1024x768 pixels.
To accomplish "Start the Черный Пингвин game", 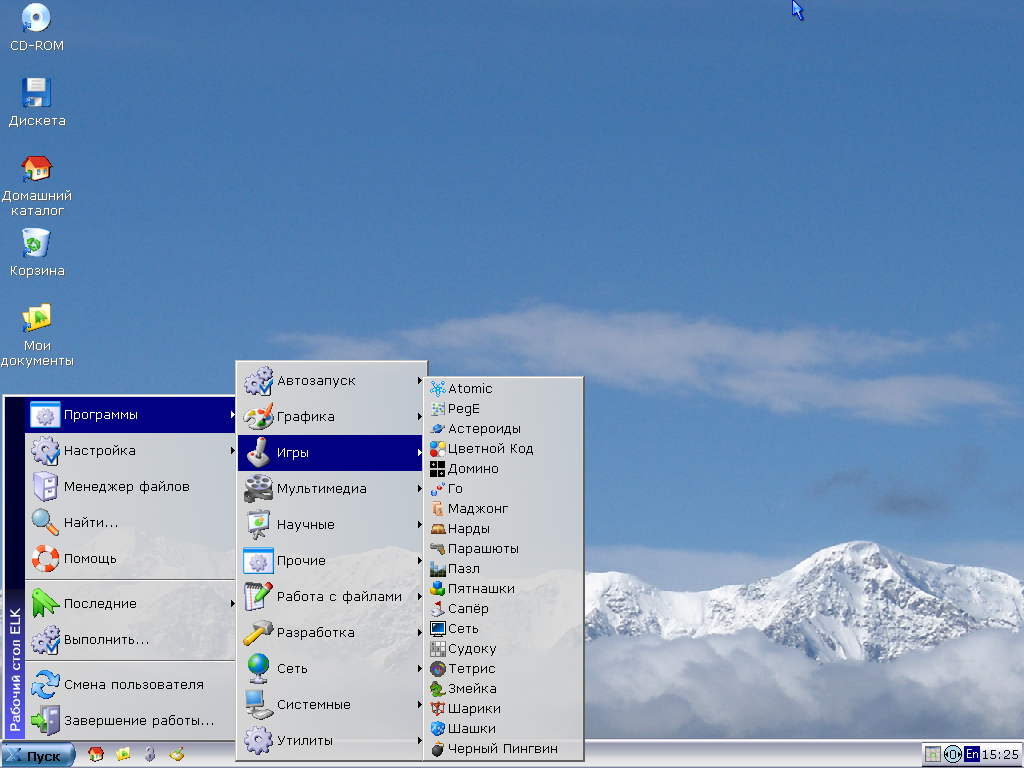I will tap(502, 748).
